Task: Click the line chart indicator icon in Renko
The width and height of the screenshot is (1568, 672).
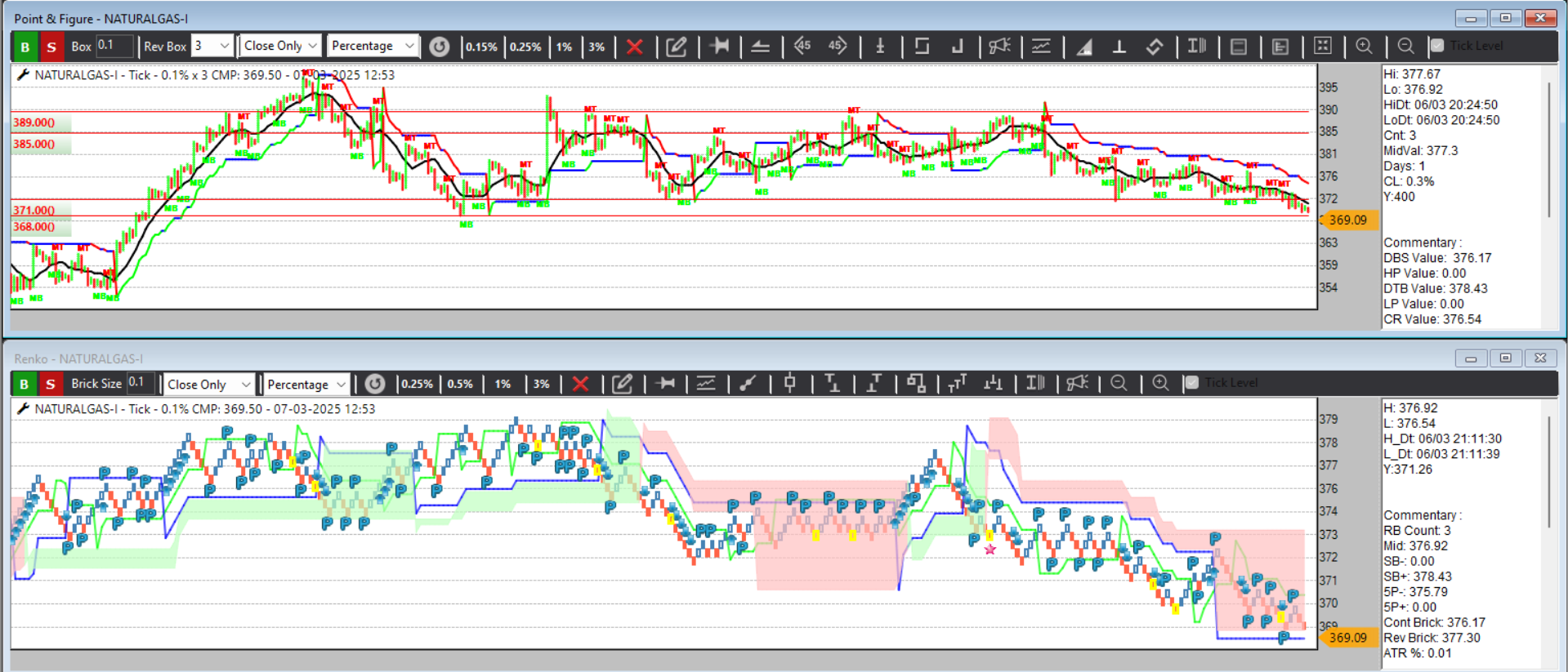Action: click(705, 383)
